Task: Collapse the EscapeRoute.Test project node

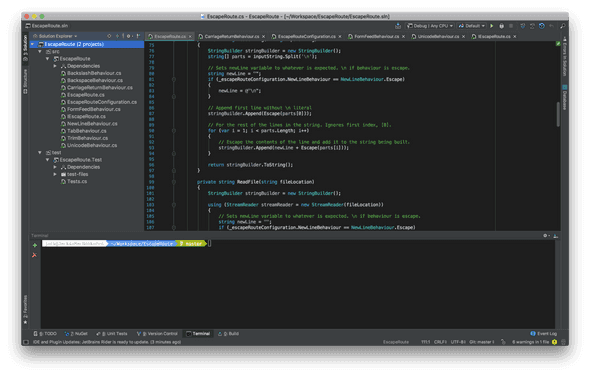Action: point(47,160)
